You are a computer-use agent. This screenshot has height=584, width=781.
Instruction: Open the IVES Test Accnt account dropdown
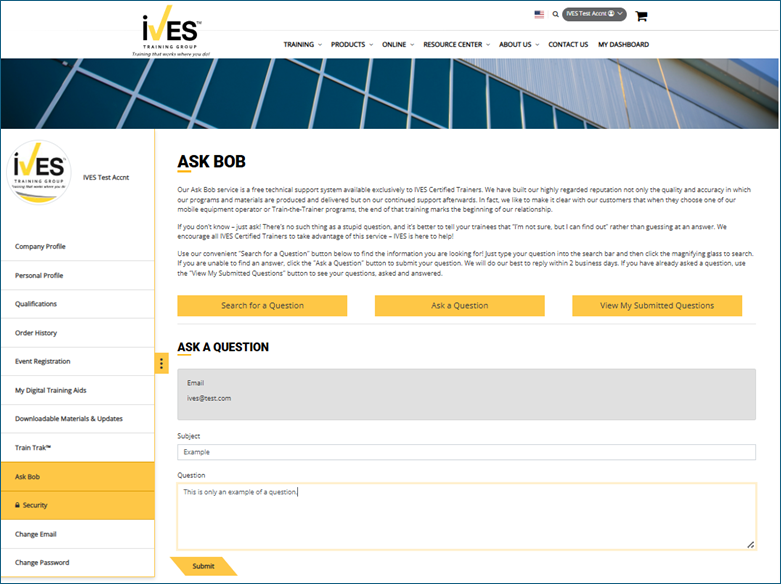[594, 15]
